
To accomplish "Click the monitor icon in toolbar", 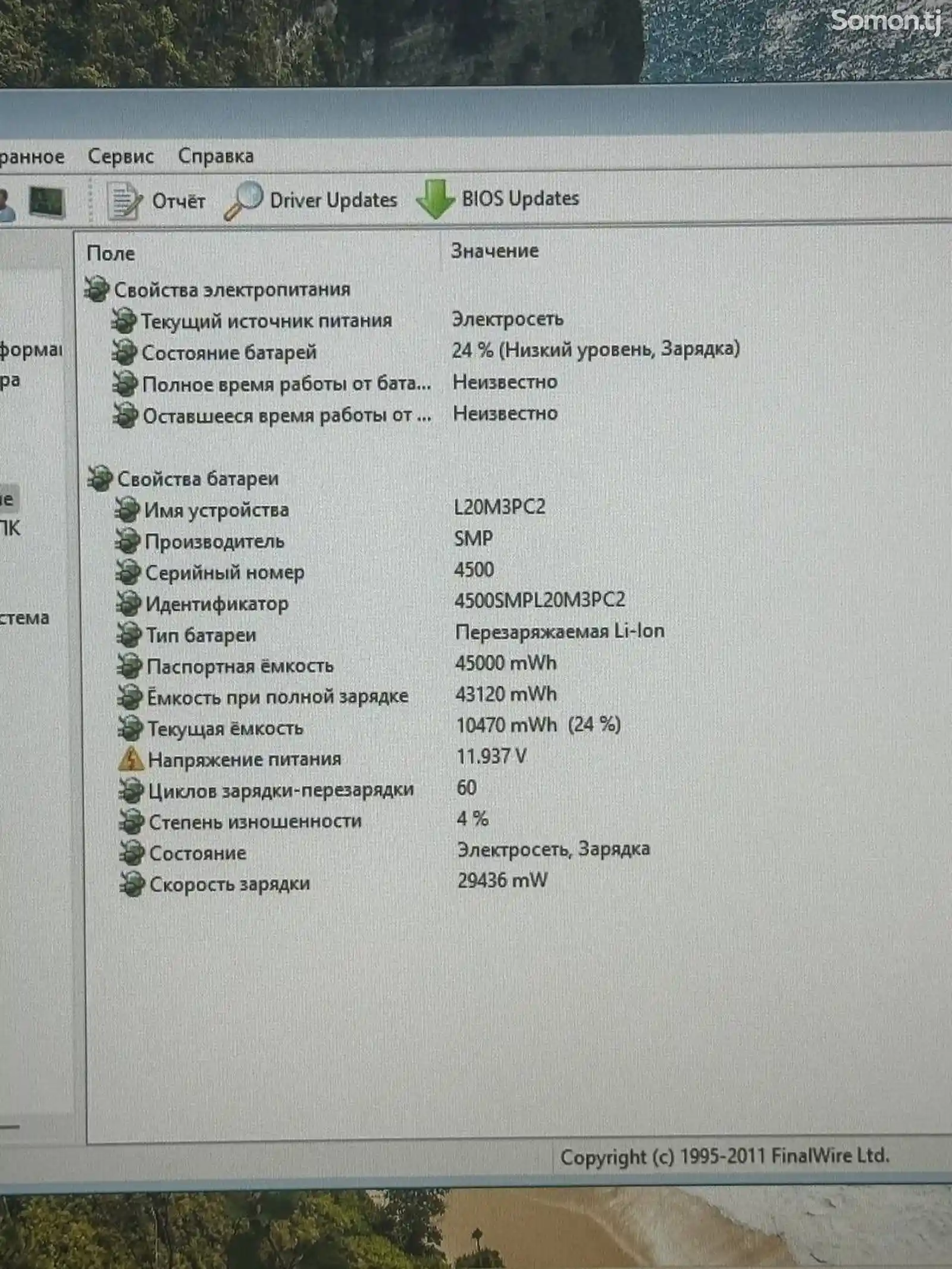I will 47,202.
